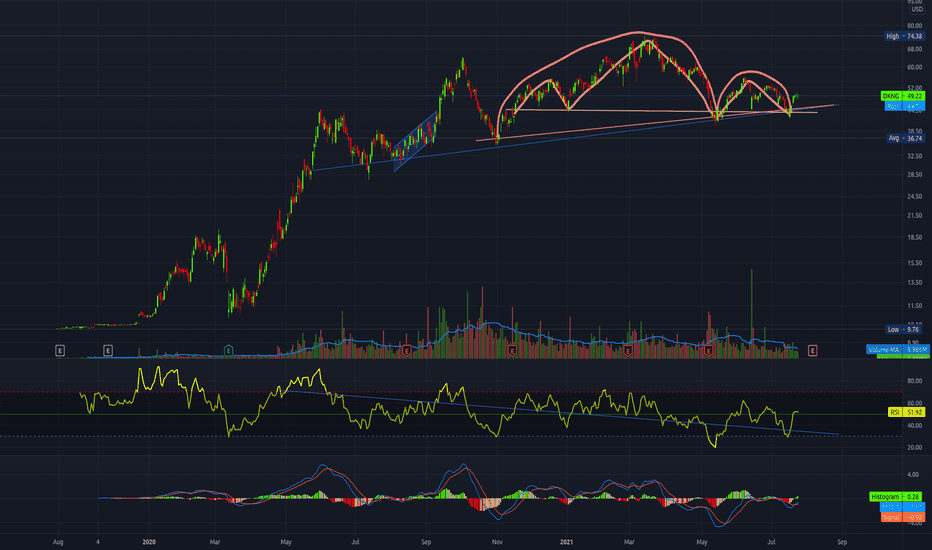Click the Low 9.76 price label

click(x=904, y=329)
